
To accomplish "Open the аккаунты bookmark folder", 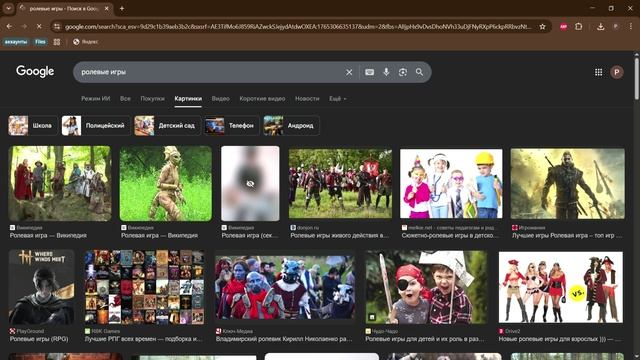I will (x=16, y=42).
